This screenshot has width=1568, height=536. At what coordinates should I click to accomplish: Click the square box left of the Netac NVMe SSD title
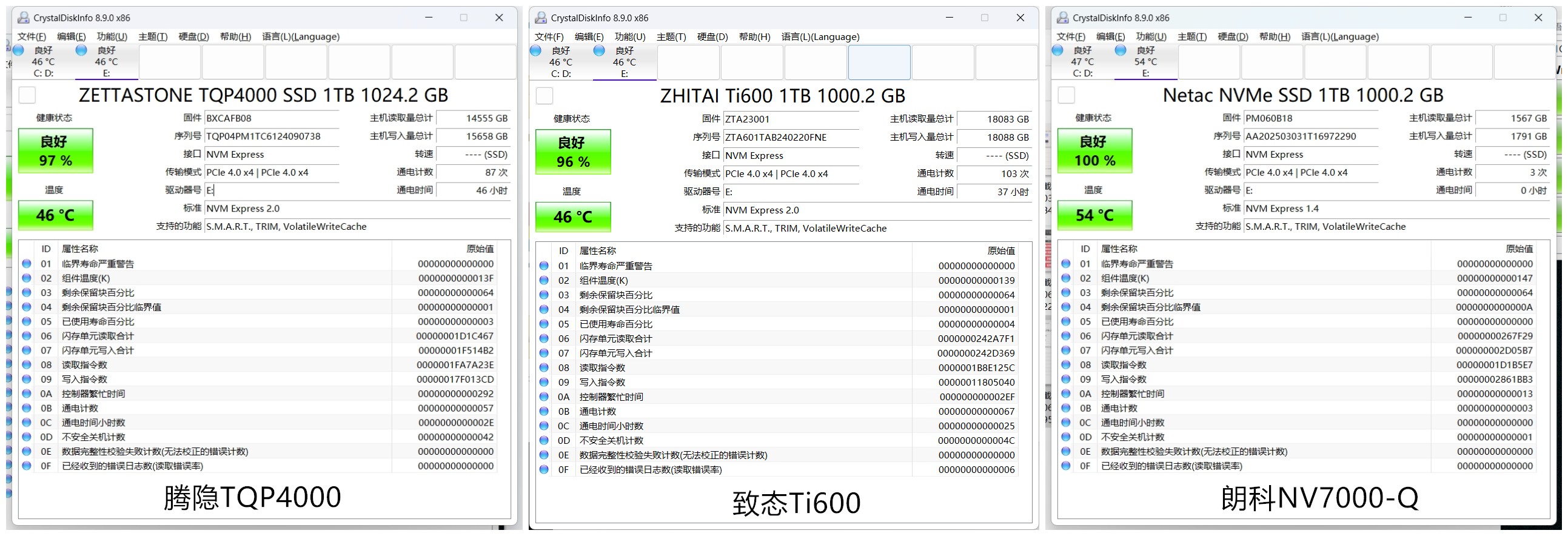(1067, 95)
